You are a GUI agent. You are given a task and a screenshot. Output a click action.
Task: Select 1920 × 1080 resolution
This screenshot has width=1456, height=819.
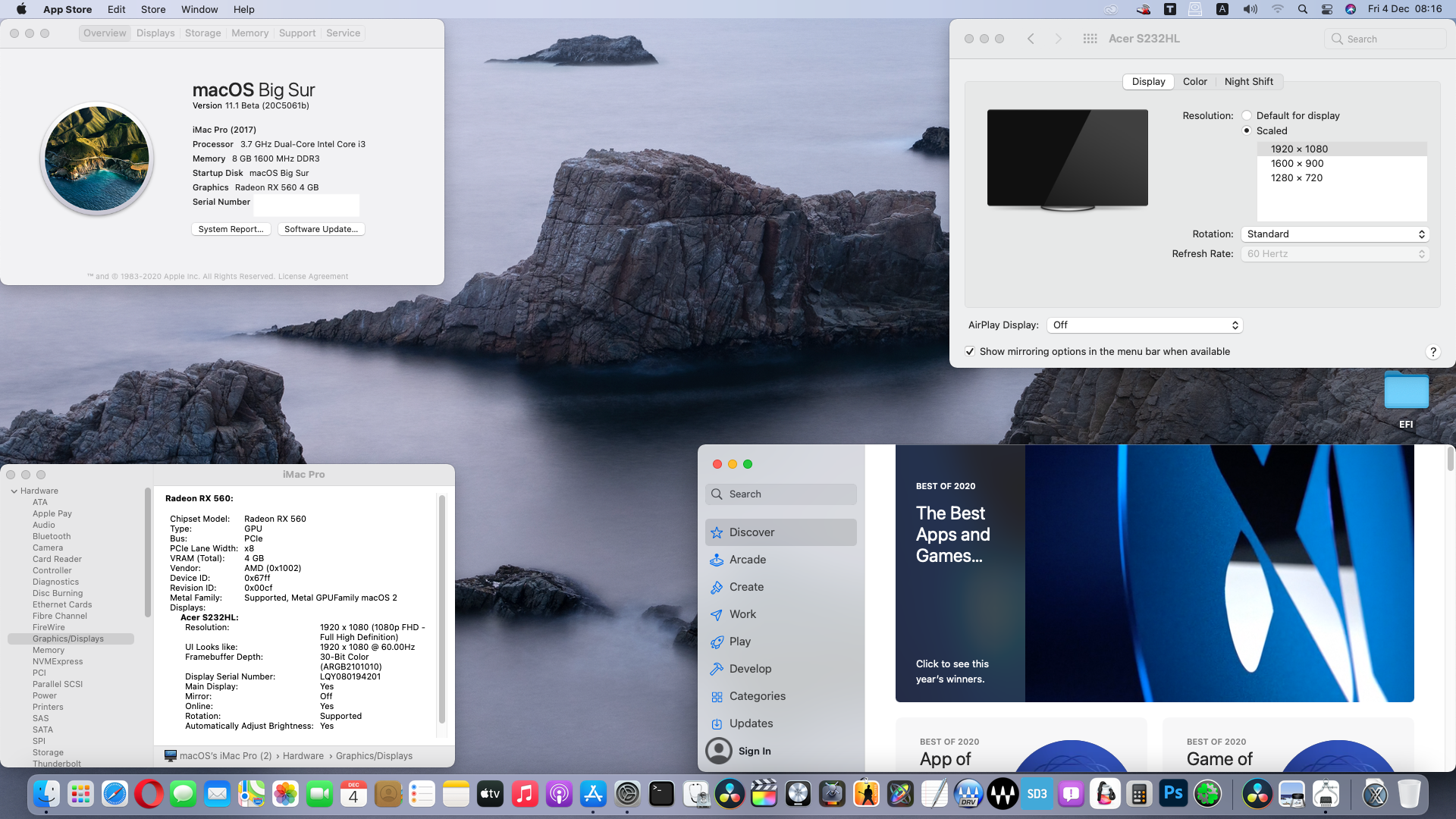tap(1341, 149)
